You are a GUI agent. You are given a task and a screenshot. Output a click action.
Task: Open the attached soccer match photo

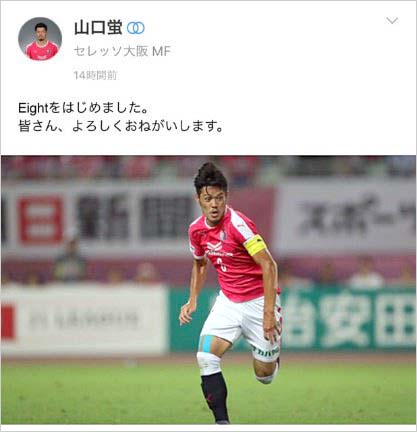(x=208, y=290)
